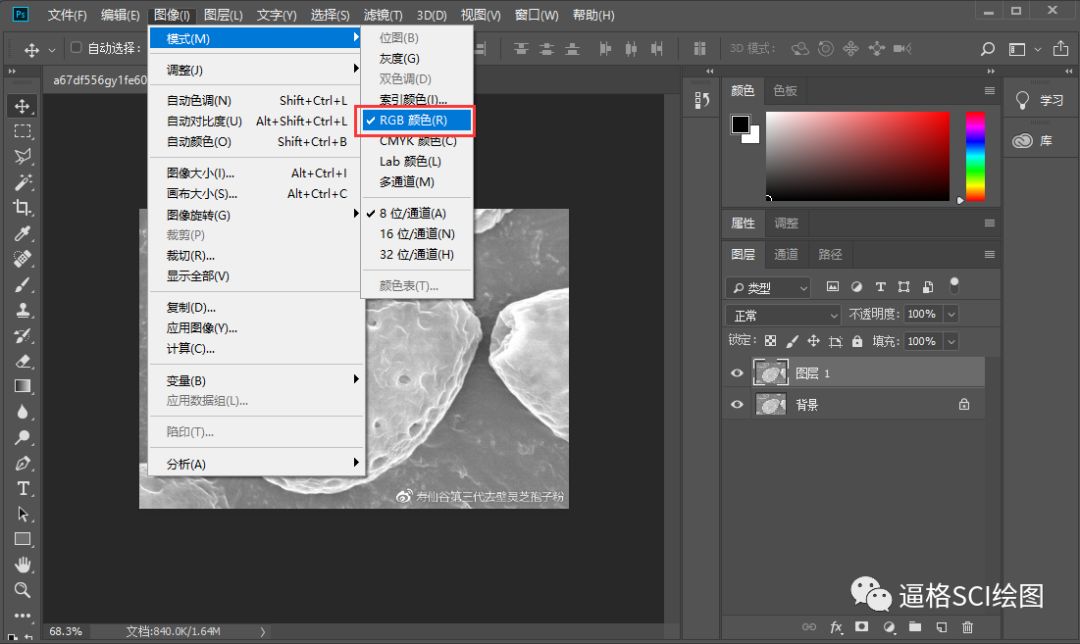Image resolution: width=1080 pixels, height=644 pixels.
Task: Click the delete layer trash icon
Action: 968,627
